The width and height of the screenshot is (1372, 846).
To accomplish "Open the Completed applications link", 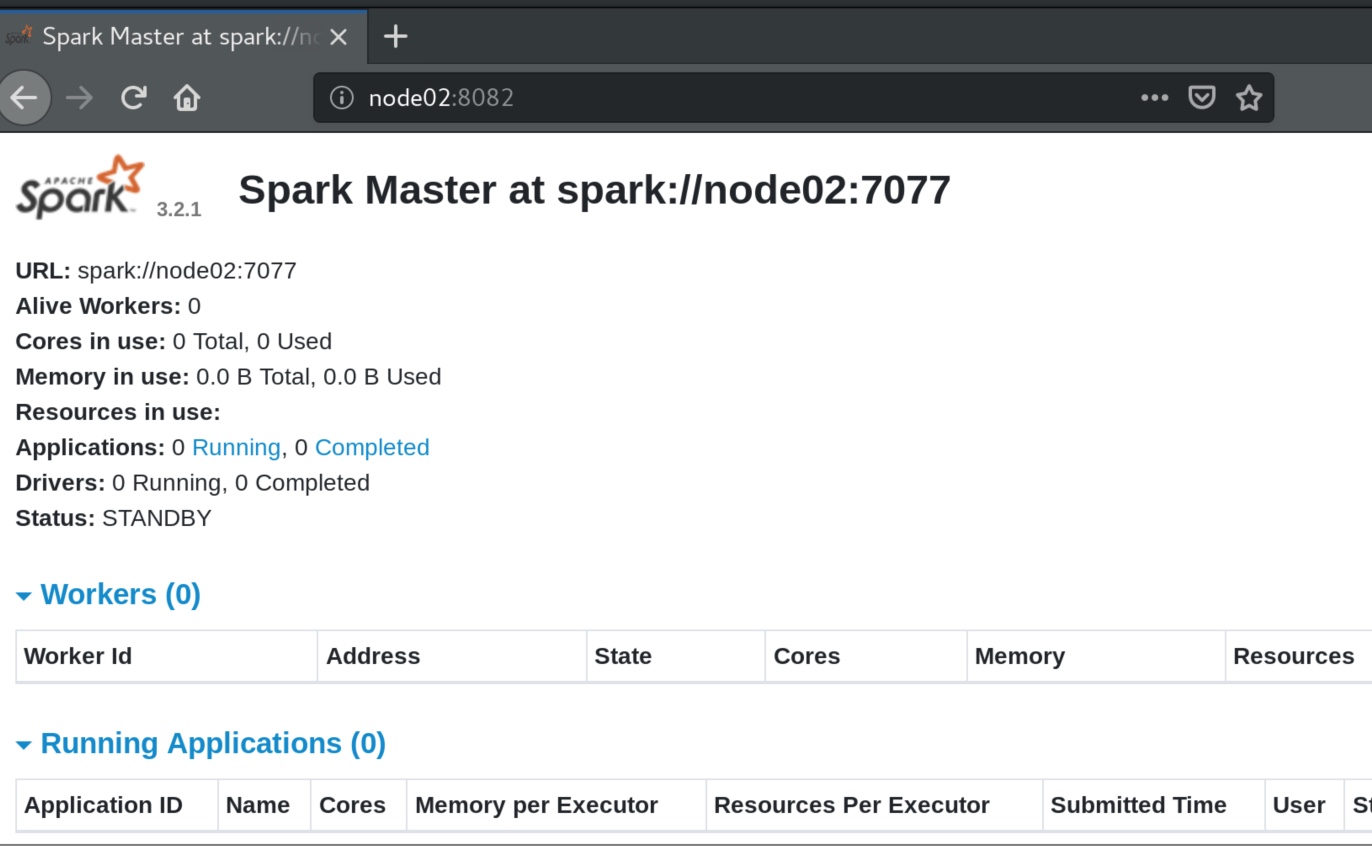I will (x=372, y=447).
